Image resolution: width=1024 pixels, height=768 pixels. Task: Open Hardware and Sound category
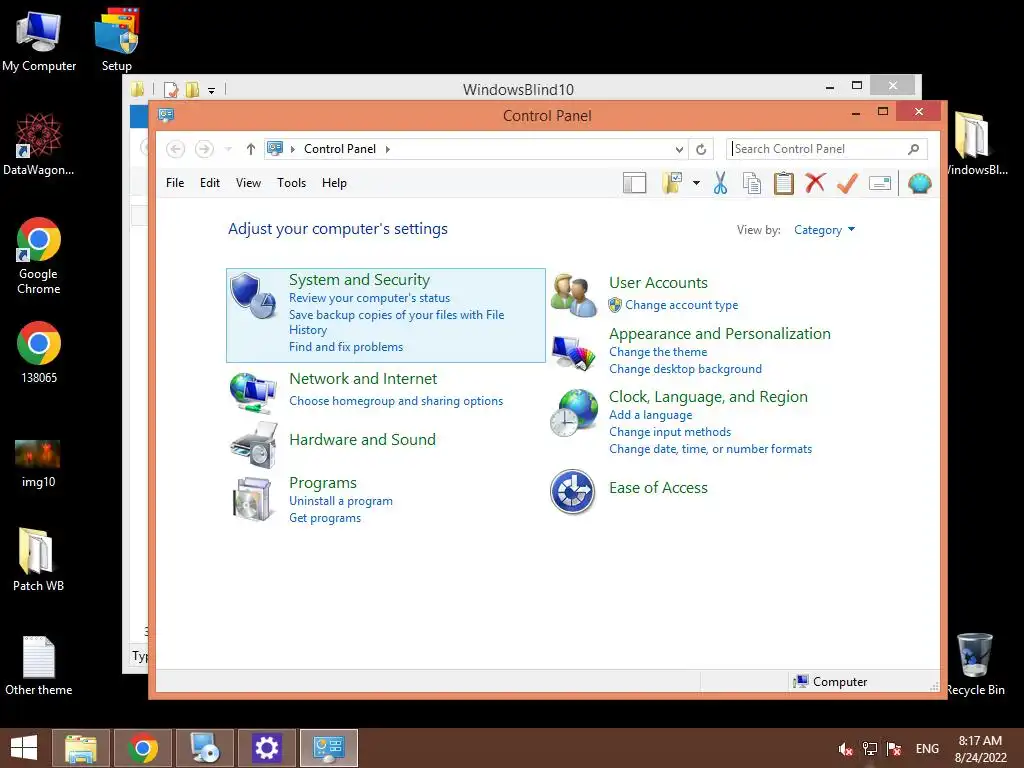[x=362, y=440]
